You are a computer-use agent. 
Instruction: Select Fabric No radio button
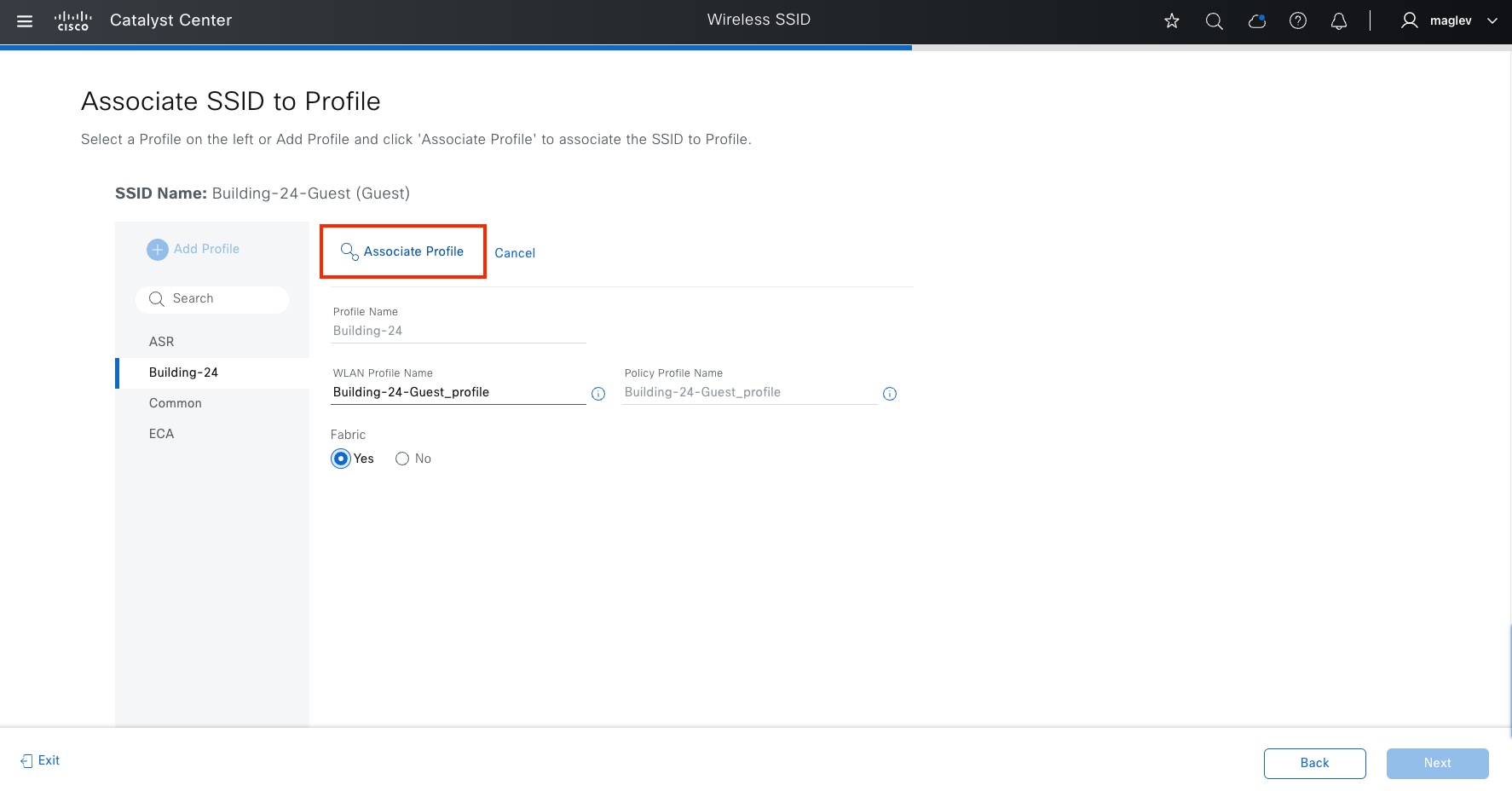tap(402, 459)
